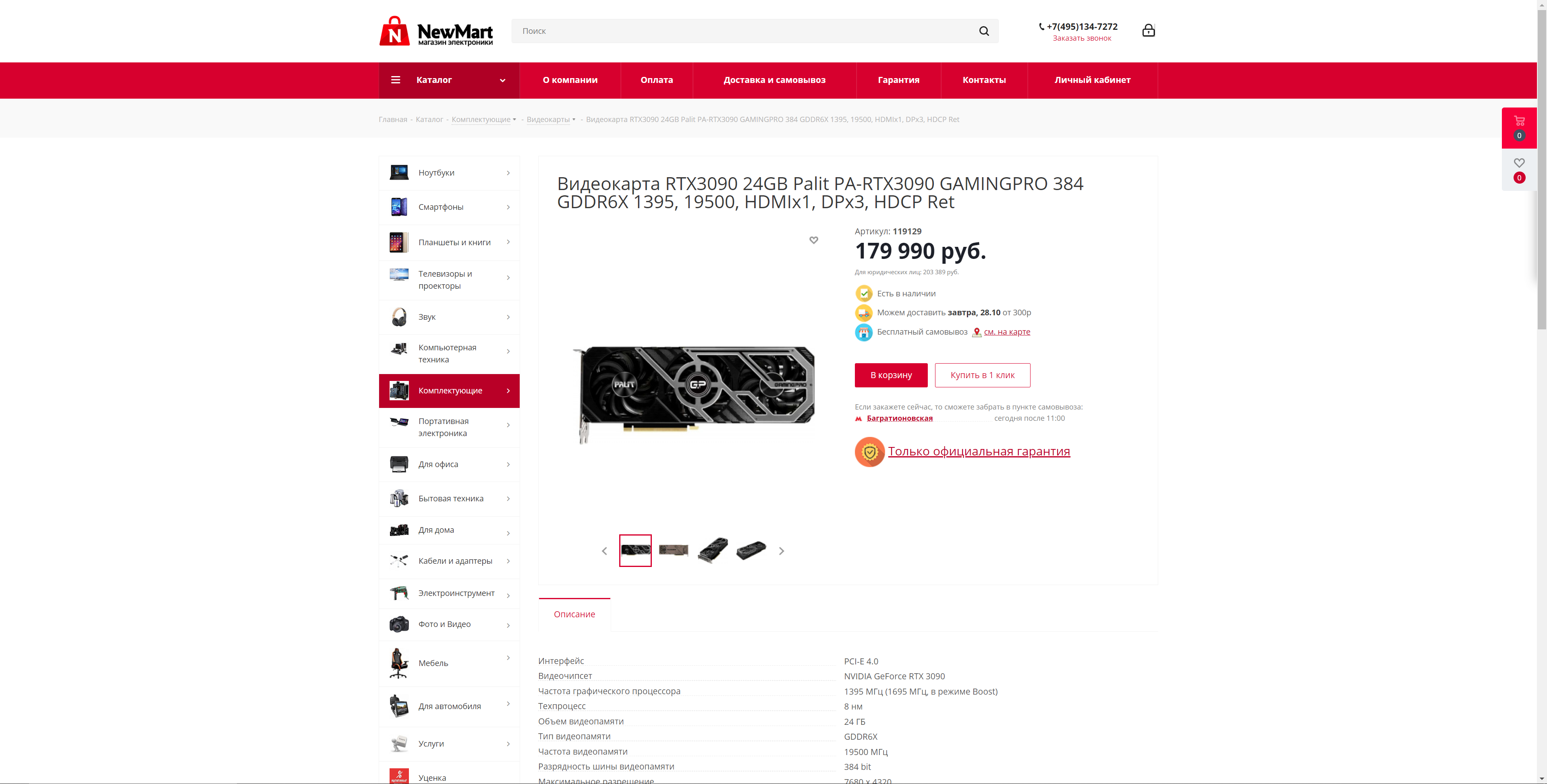This screenshot has height=784, width=1547.
Task: Select the second product thumbnail image
Action: pyautogui.click(x=673, y=550)
